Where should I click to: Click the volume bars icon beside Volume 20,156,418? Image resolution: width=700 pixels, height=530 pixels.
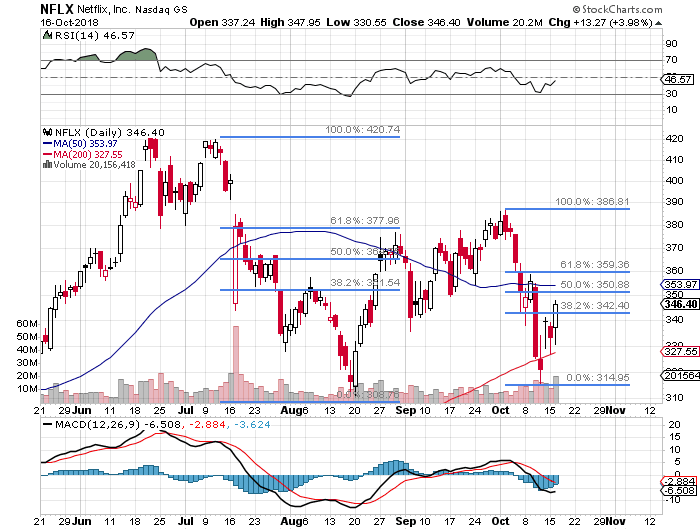(x=47, y=164)
